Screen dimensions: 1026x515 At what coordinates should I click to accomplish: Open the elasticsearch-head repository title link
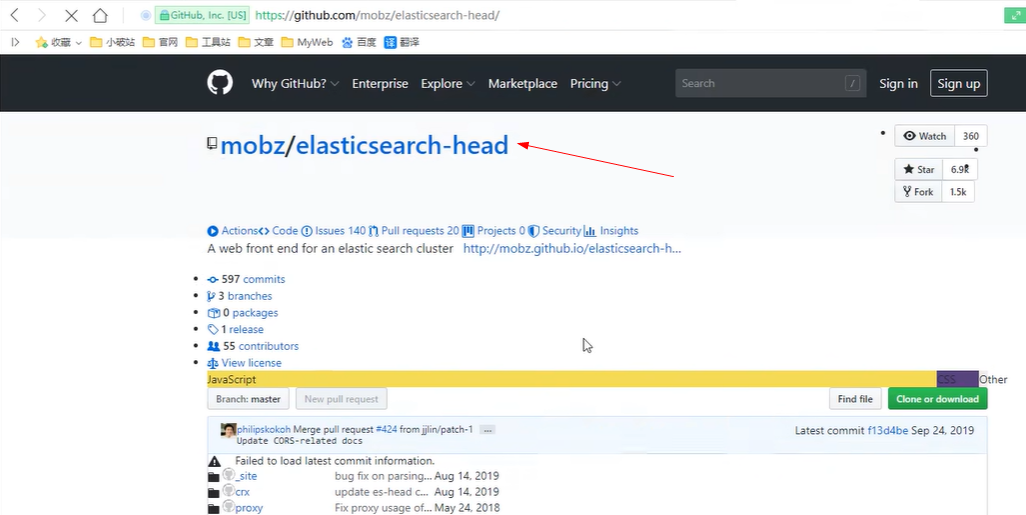(x=402, y=145)
